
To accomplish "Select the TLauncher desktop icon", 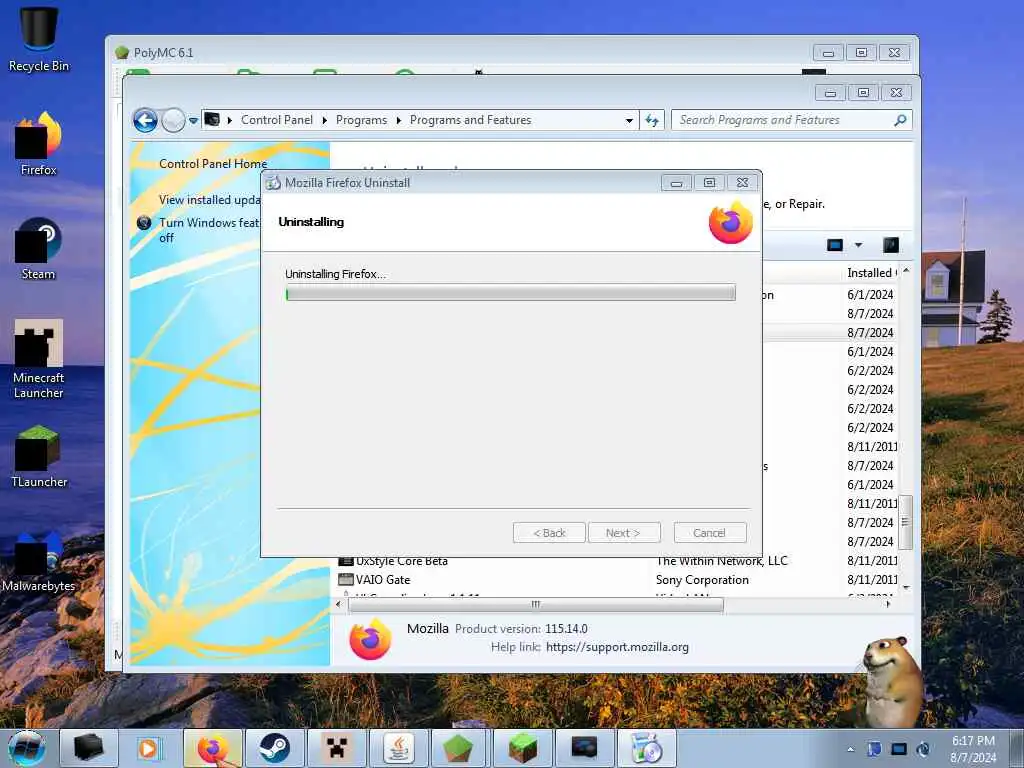I will point(39,456).
